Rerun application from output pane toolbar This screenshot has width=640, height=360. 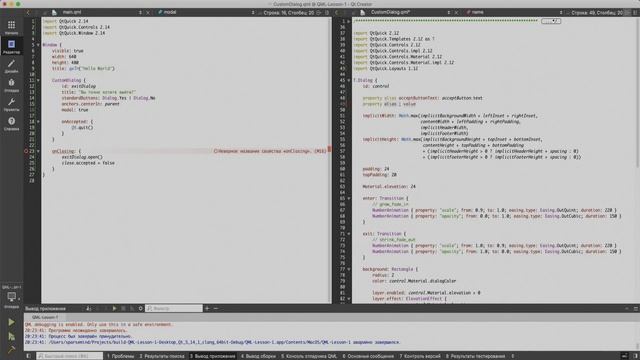114,308
